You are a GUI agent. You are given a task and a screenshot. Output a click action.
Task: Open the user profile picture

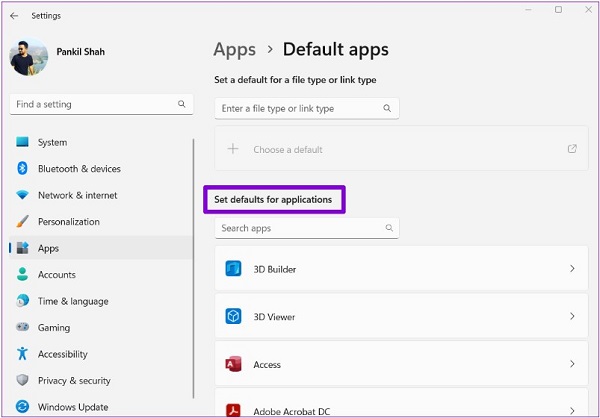click(x=29, y=56)
